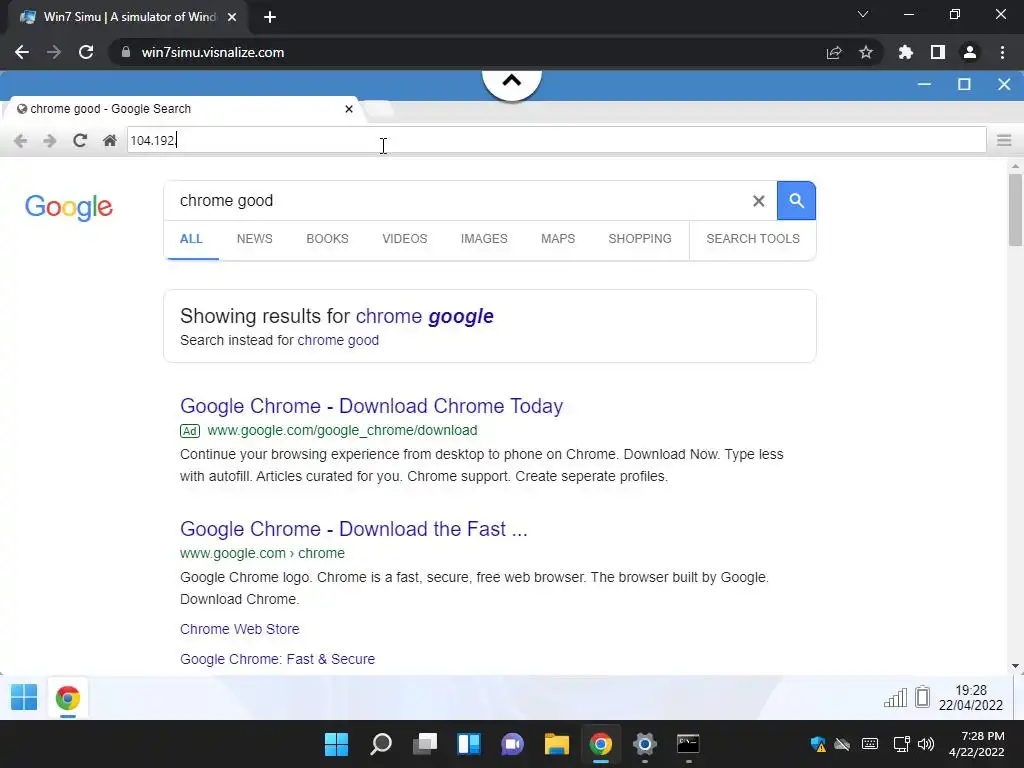Submit search with blue magnifier button
The height and width of the screenshot is (768, 1024).
[796, 200]
